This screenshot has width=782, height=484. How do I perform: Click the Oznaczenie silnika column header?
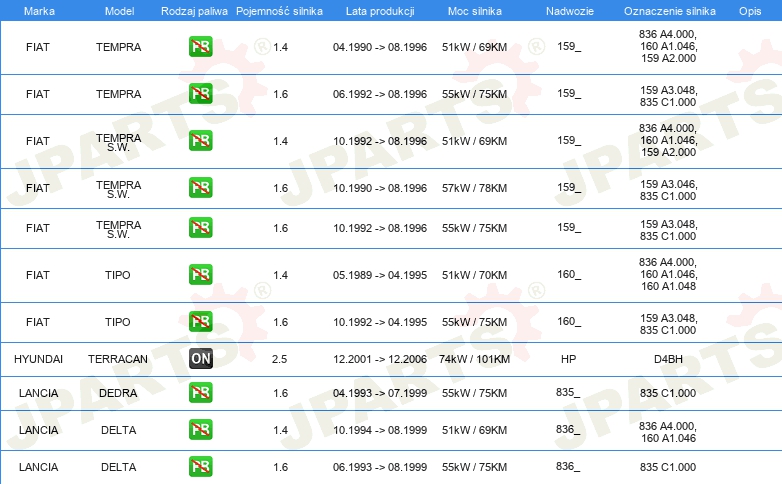coord(670,11)
